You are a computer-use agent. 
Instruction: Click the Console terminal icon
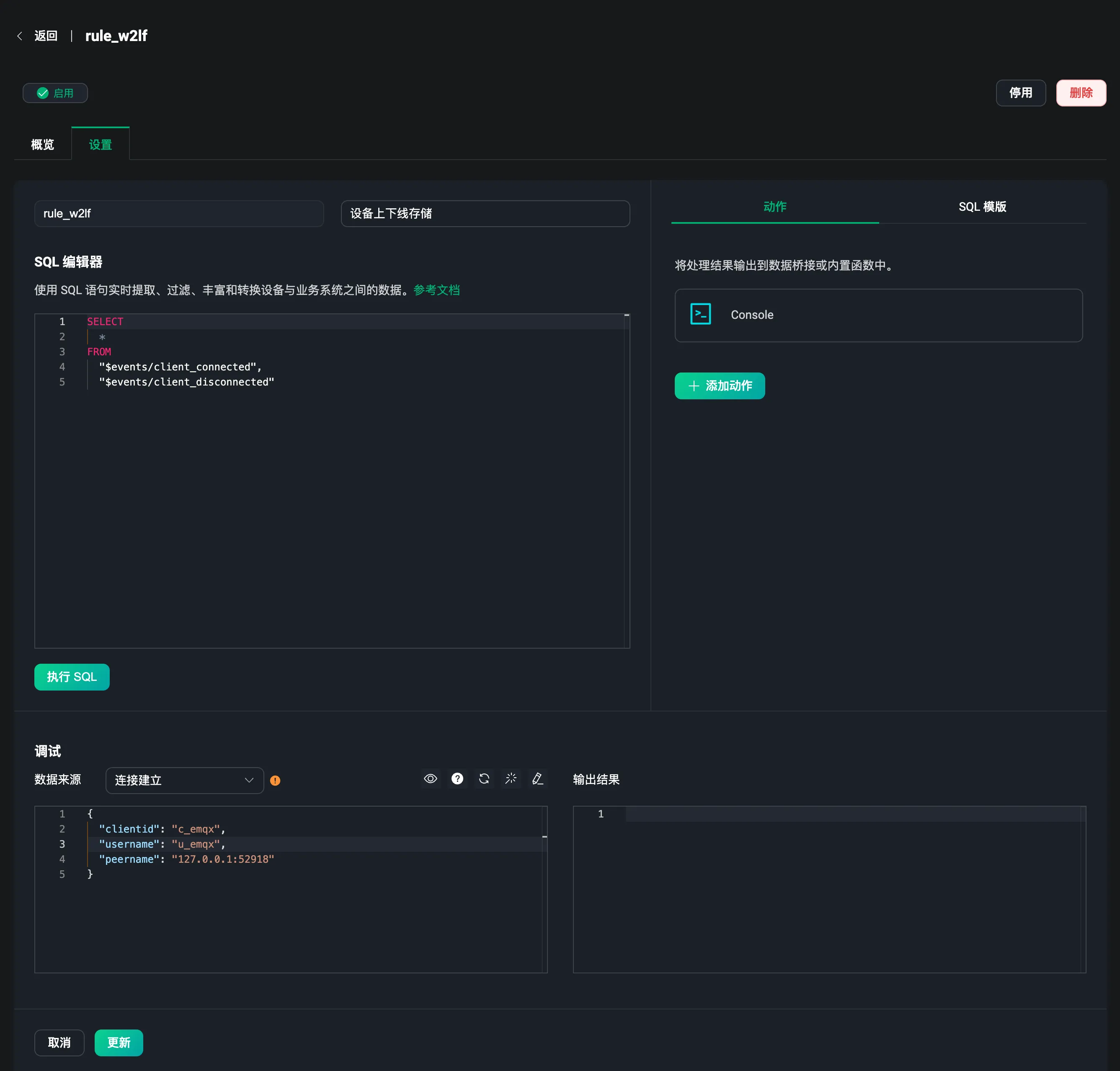[701, 314]
